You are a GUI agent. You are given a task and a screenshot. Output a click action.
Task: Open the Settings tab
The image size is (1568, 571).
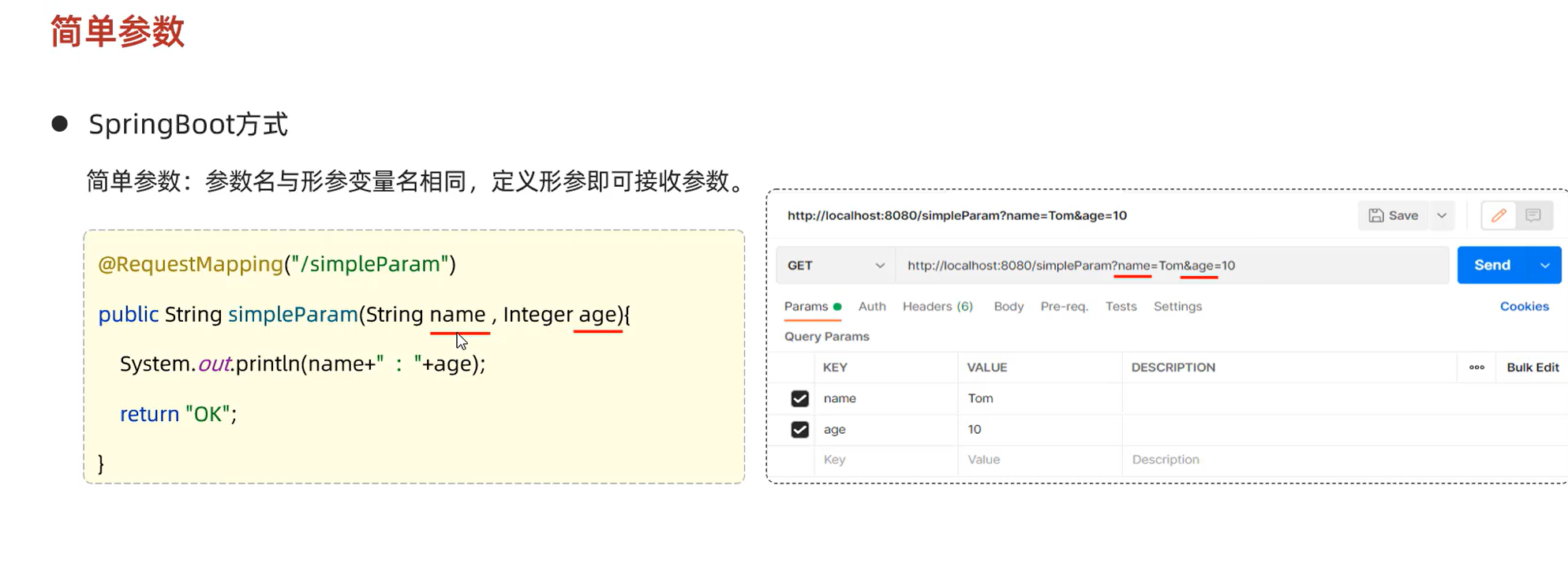1177,307
